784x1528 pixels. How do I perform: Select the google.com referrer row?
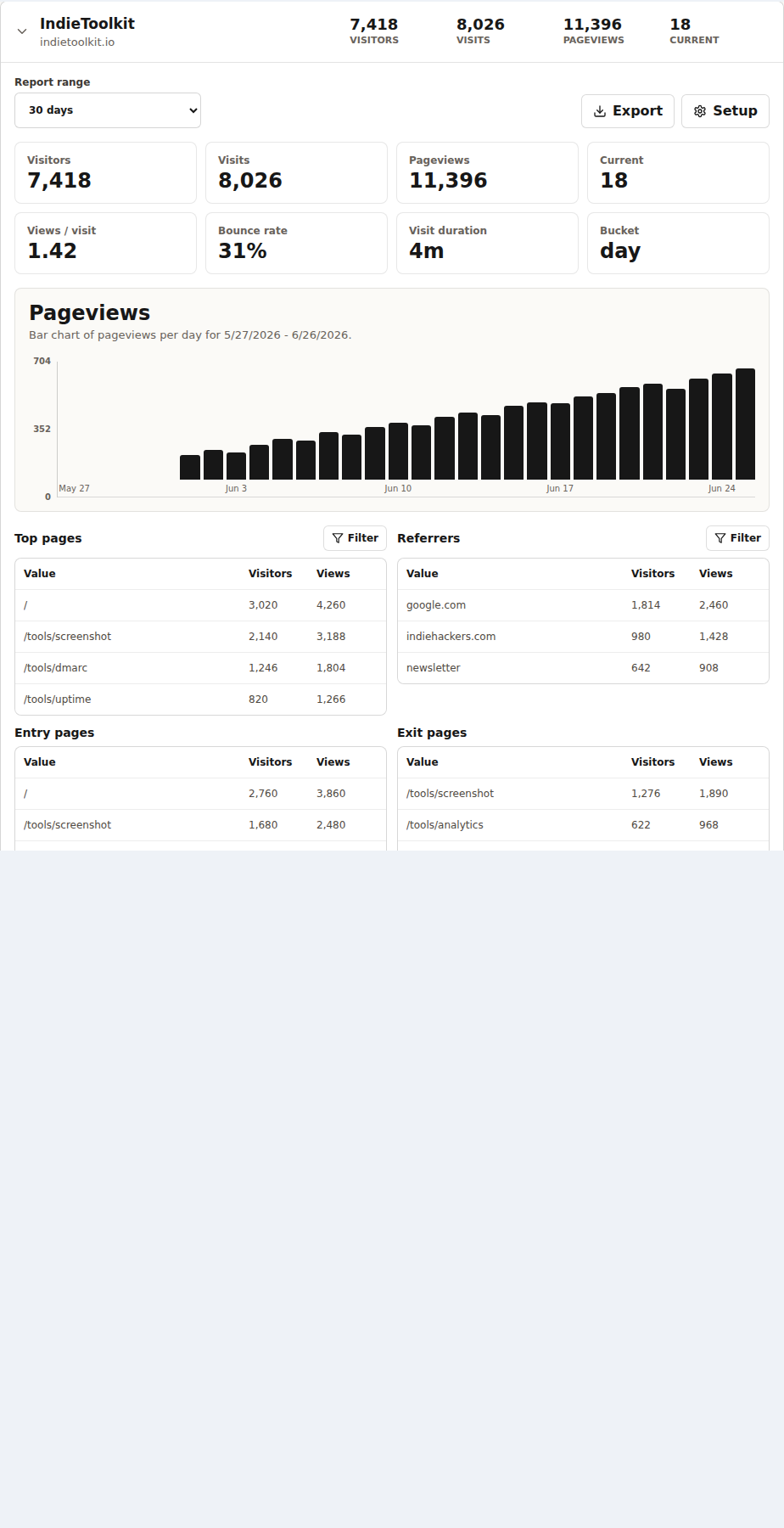[x=583, y=605]
